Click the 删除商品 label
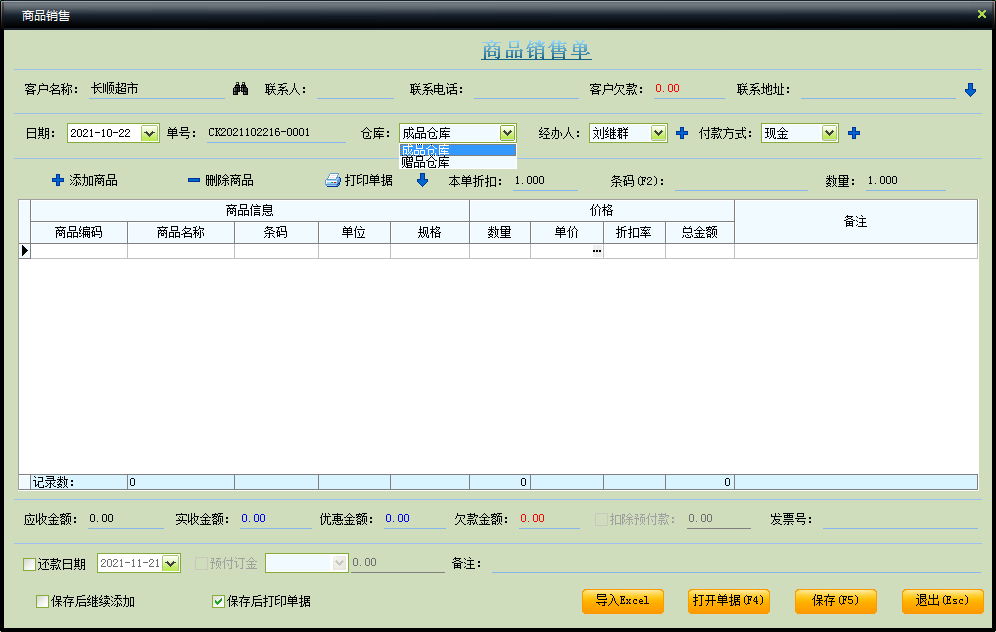The height and width of the screenshot is (632, 996). point(229,180)
